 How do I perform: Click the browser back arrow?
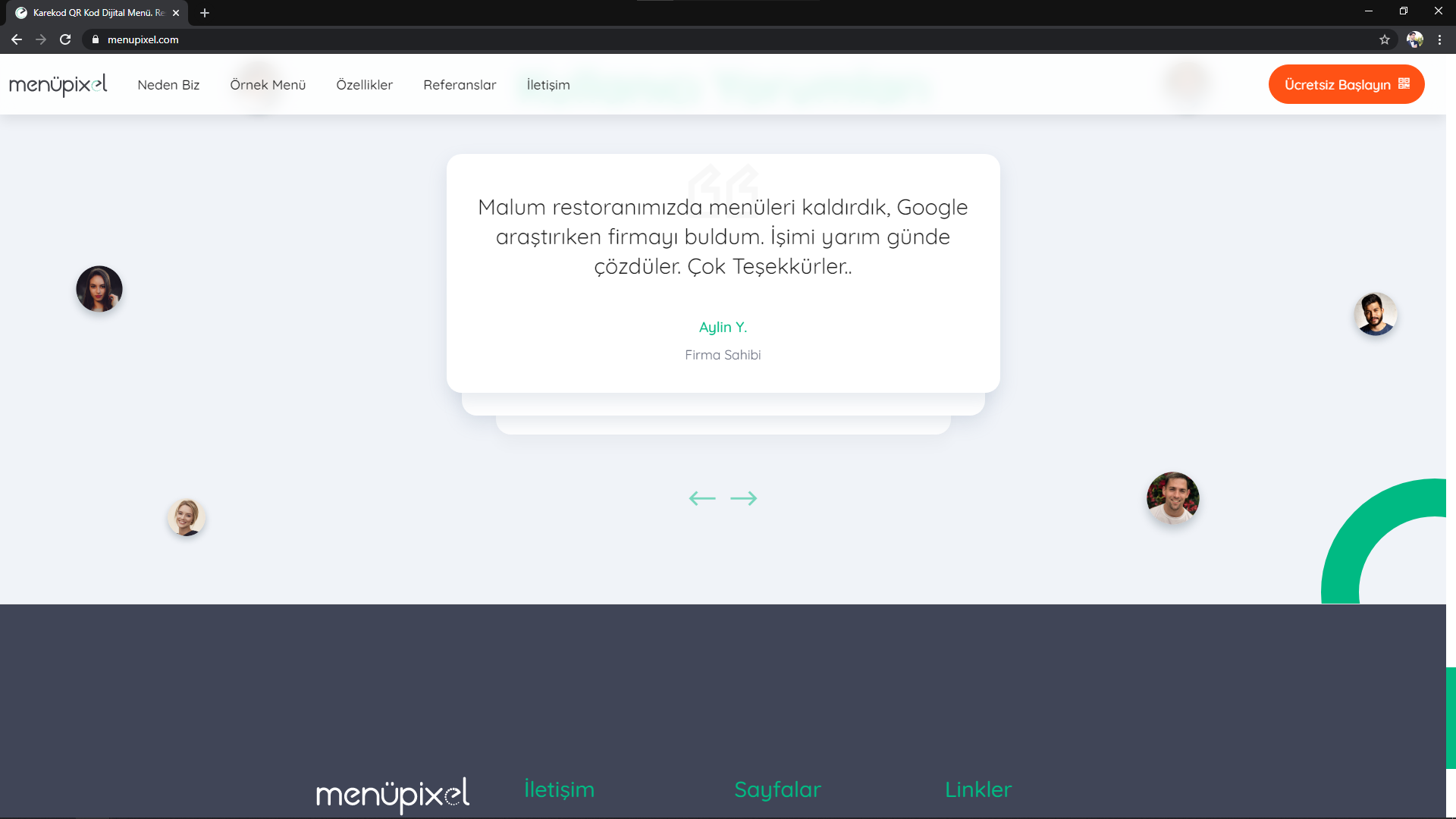17,39
